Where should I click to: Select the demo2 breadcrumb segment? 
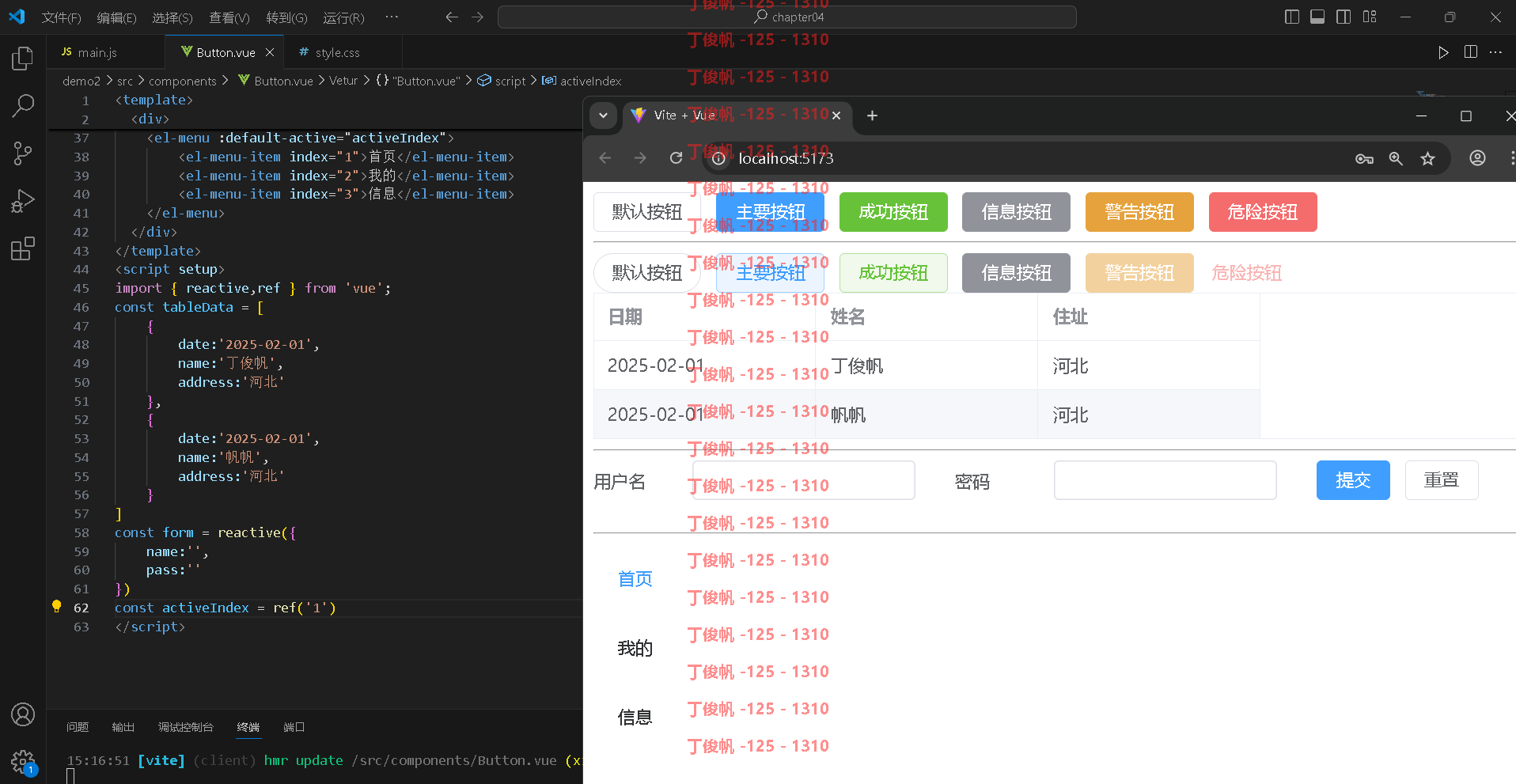click(x=81, y=81)
